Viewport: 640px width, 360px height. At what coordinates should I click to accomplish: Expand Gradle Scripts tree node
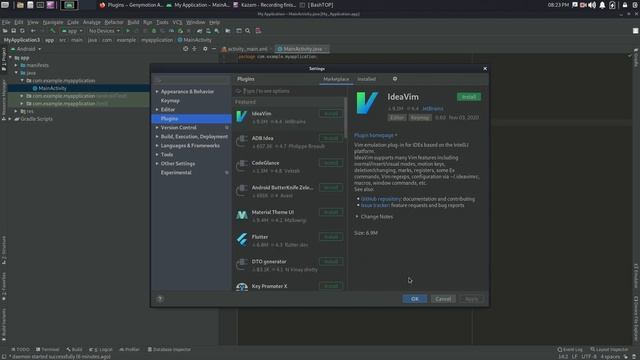(x=10, y=119)
